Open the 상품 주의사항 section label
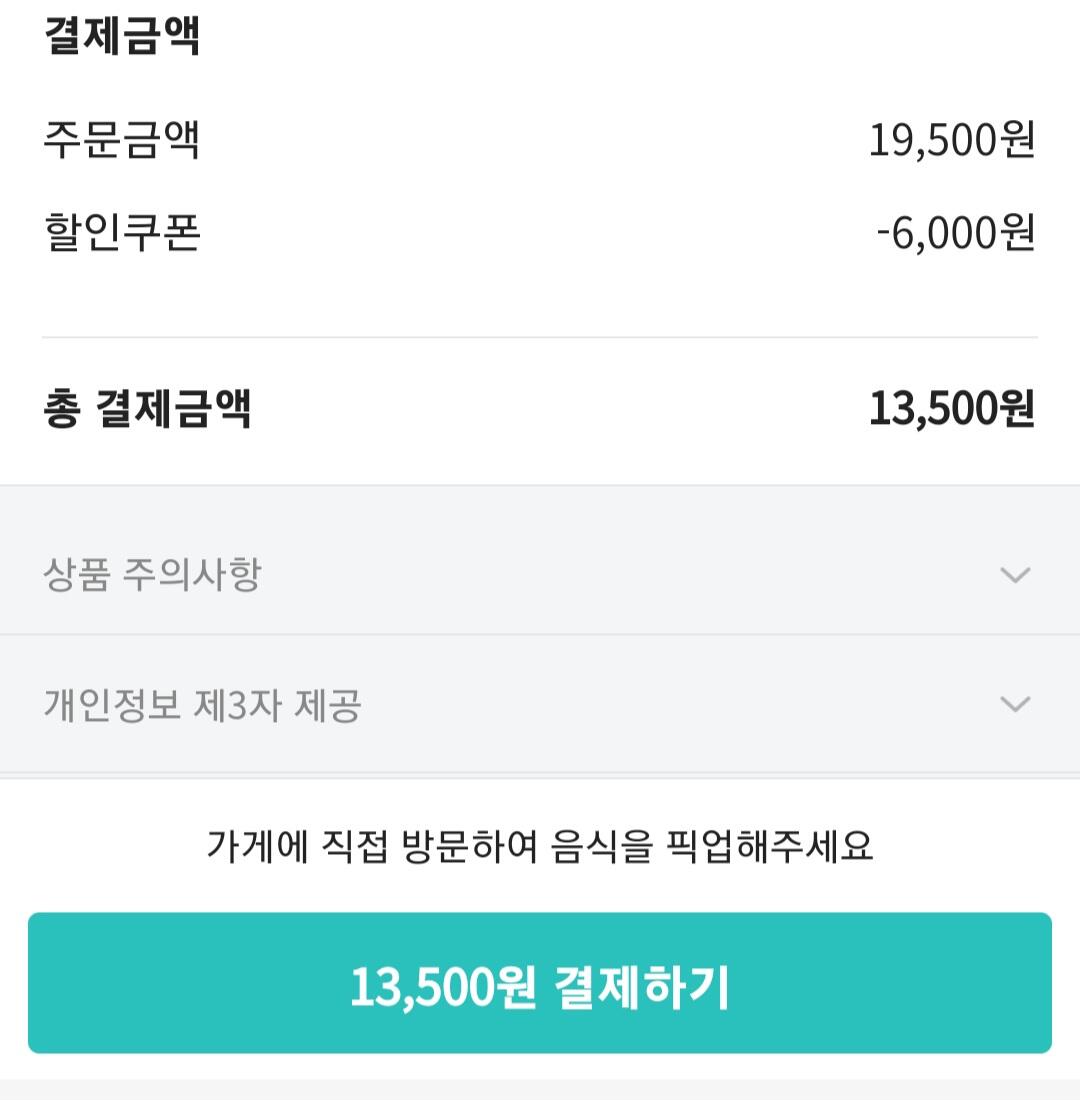 pos(152,575)
